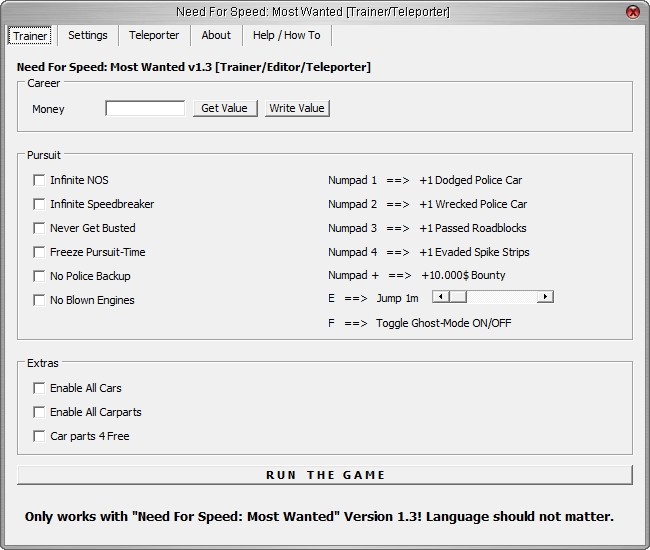Click the bold v1.3 Trainer/Editor/Teleporter heading
650x550 pixels.
point(194,67)
